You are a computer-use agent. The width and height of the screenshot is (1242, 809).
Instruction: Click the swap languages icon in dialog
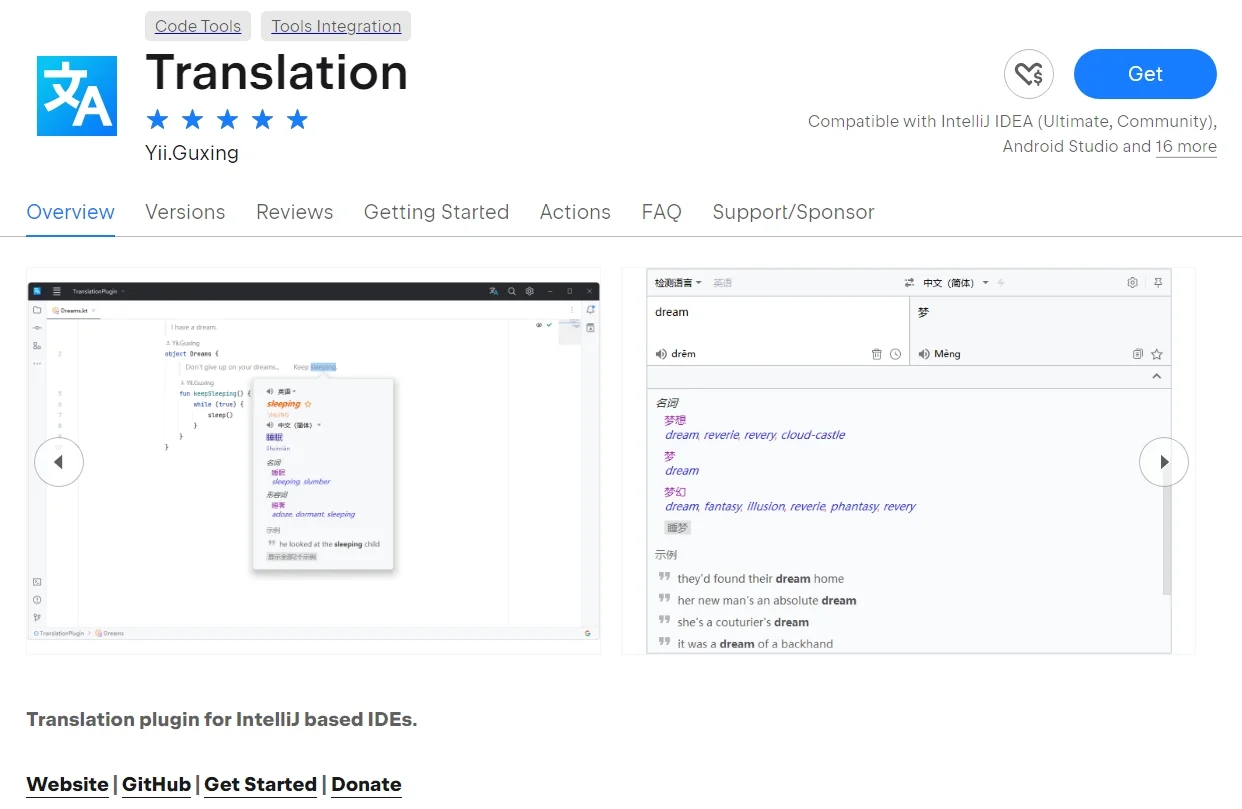[909, 283]
